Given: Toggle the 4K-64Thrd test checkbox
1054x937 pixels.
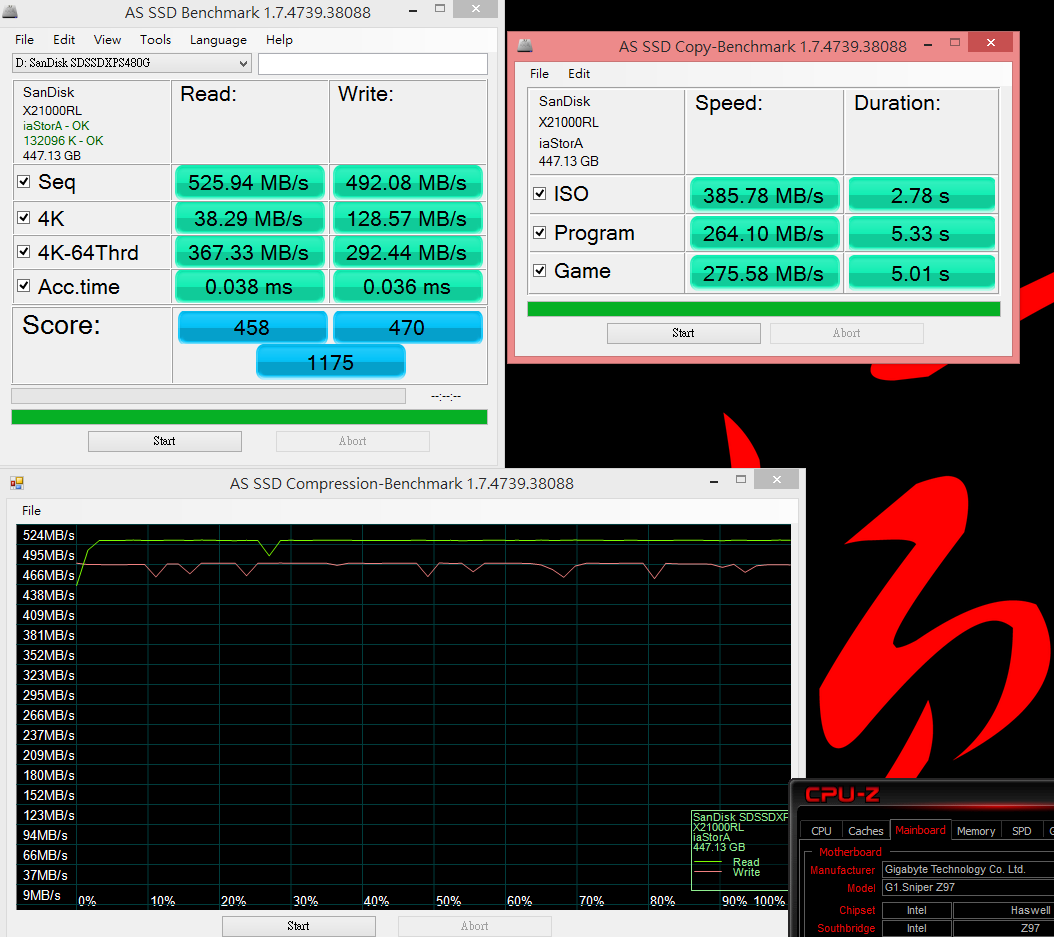Looking at the screenshot, I should [24, 251].
